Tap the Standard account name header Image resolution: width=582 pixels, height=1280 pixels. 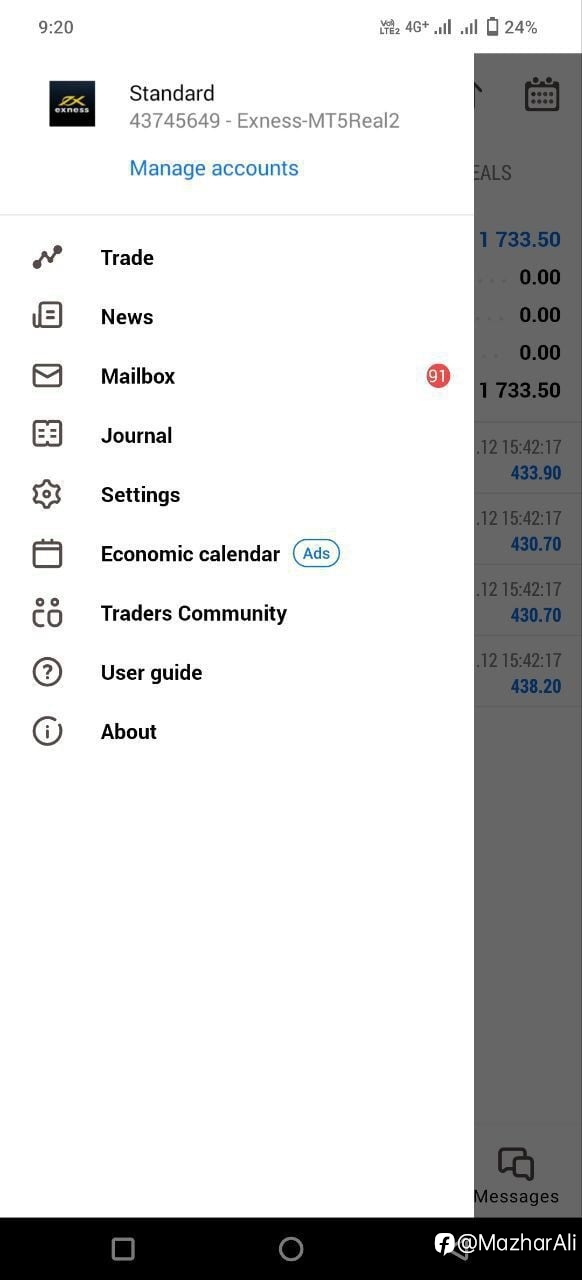[172, 93]
